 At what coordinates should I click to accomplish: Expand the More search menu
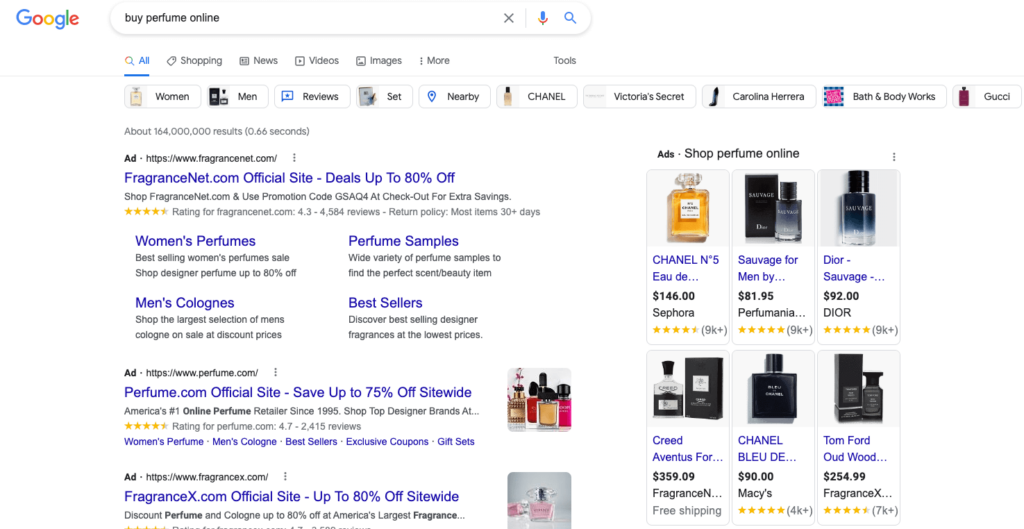click(x=434, y=61)
